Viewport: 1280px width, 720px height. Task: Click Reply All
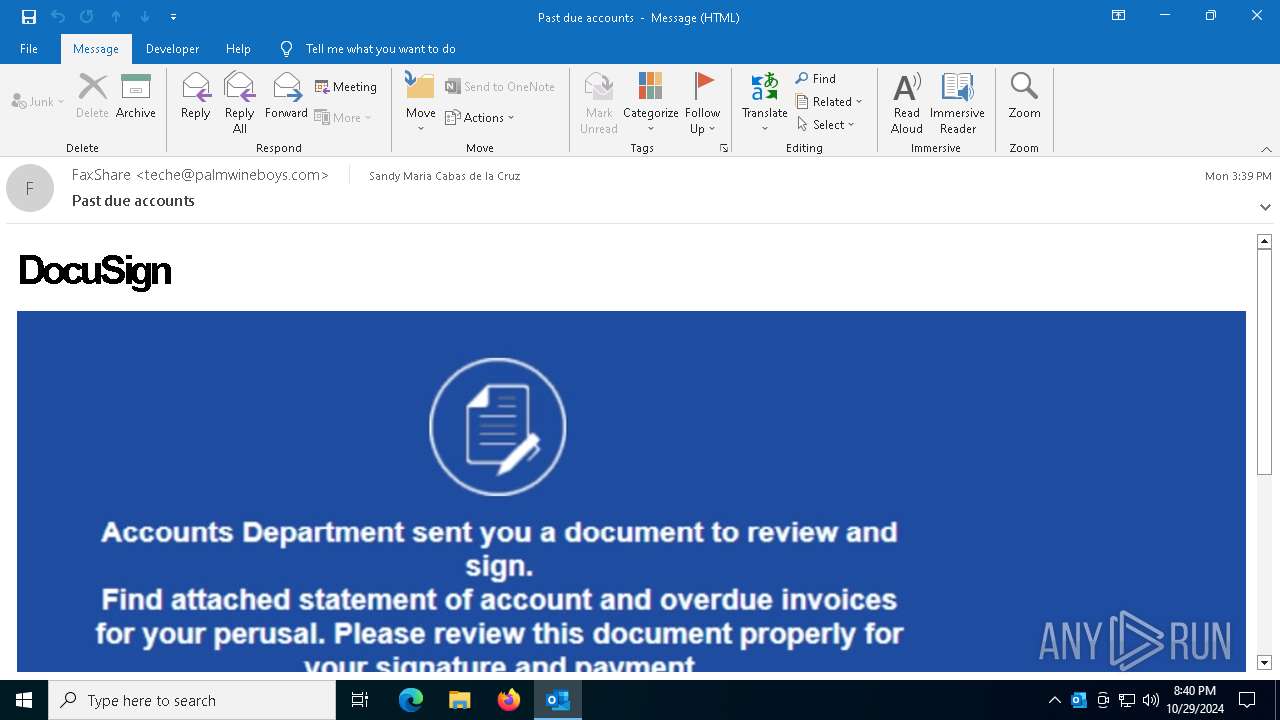tap(240, 103)
